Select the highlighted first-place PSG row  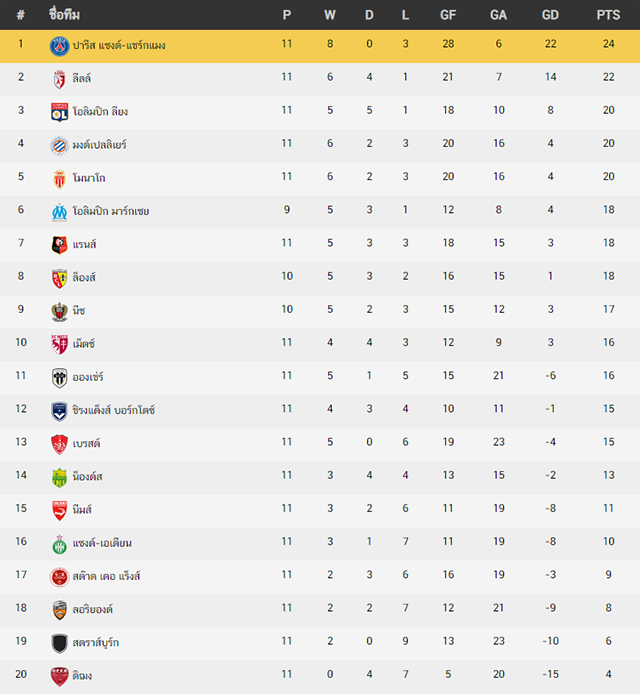[x=320, y=46]
